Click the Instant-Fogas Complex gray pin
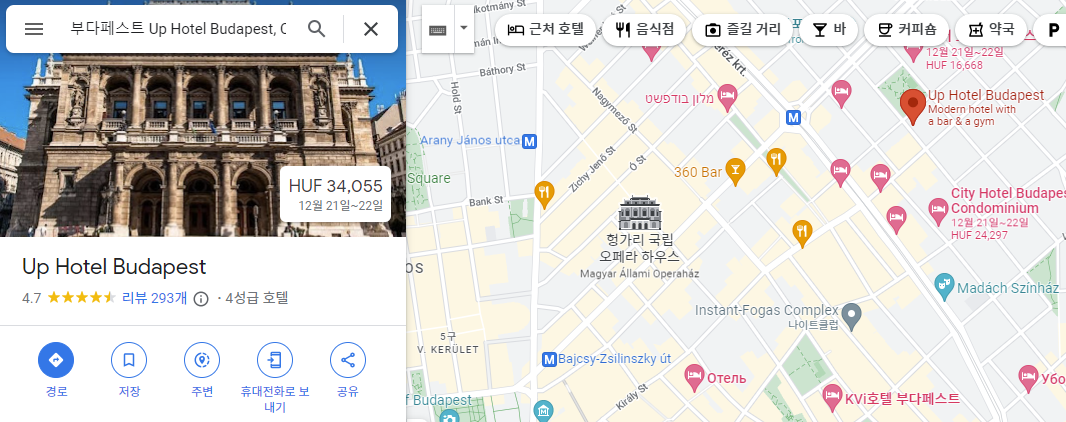This screenshot has width=1066, height=422. 852,317
